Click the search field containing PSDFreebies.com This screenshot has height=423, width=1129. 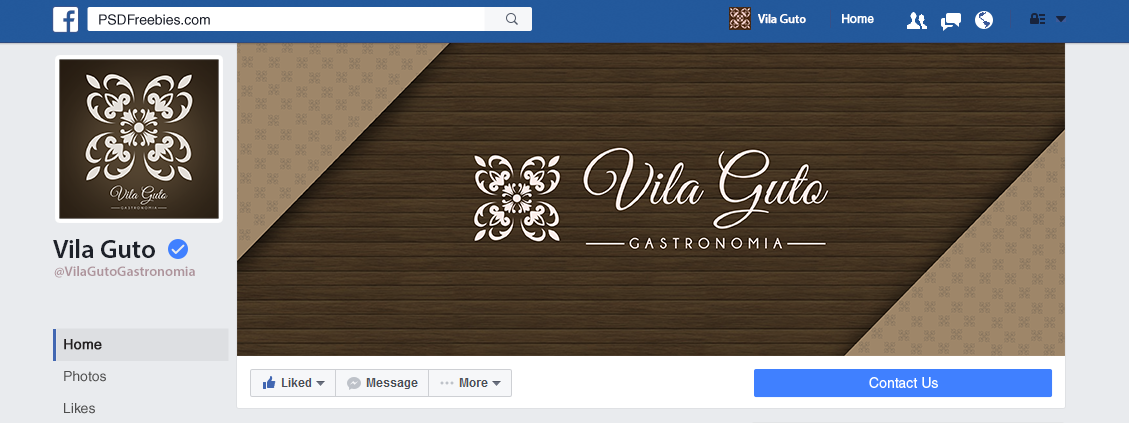[x=287, y=19]
